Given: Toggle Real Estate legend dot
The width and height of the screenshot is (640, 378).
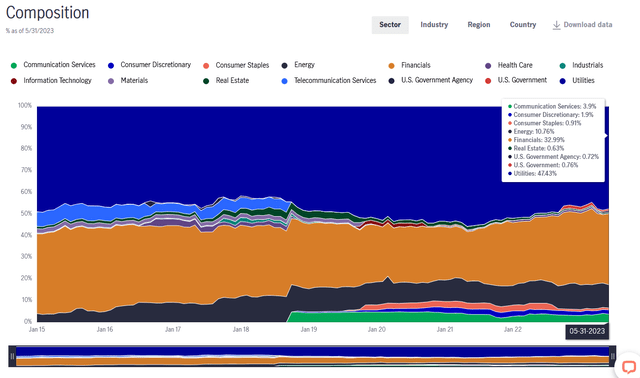Looking at the screenshot, I should [206, 81].
